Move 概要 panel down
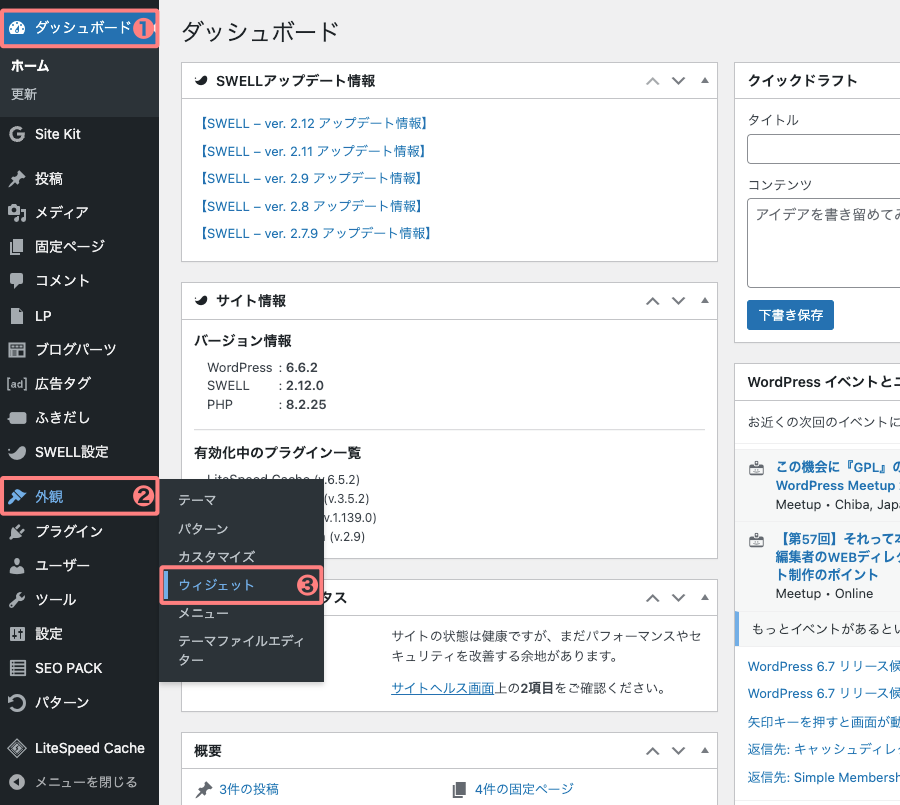900x805 pixels. [678, 751]
